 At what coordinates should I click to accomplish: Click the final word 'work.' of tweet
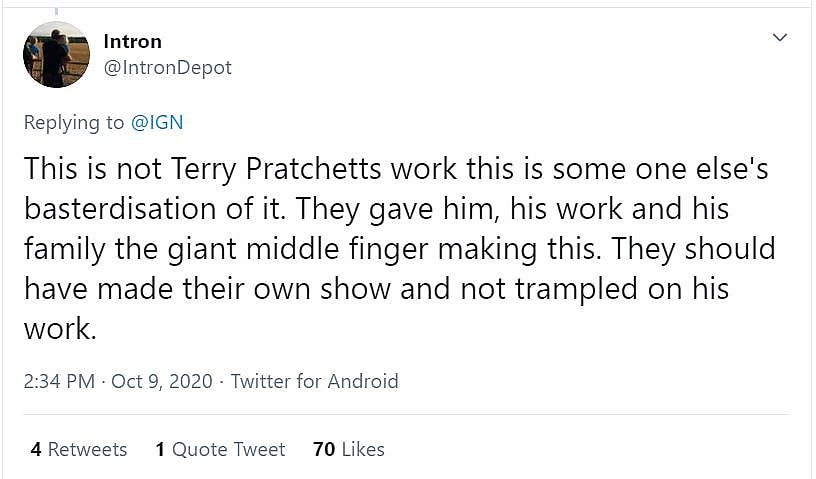[60, 329]
